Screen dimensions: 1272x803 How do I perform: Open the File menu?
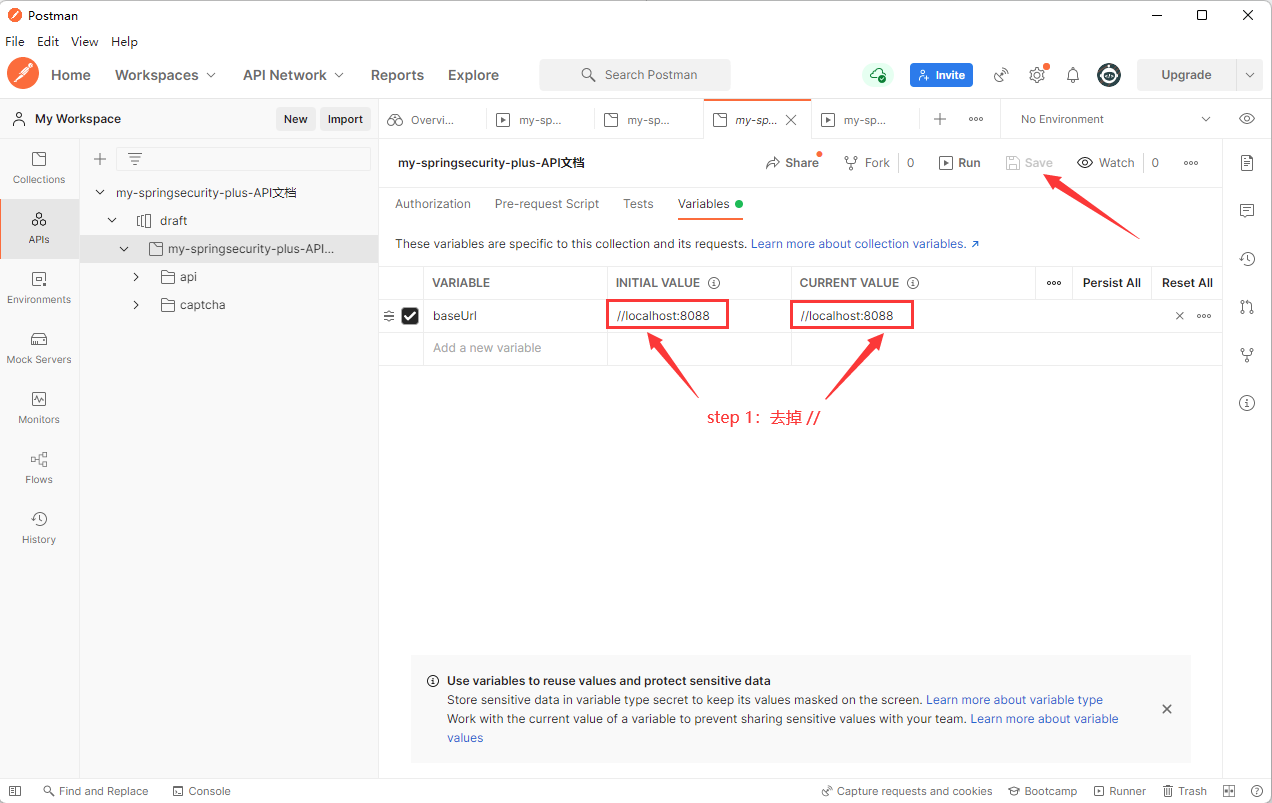tap(15, 42)
